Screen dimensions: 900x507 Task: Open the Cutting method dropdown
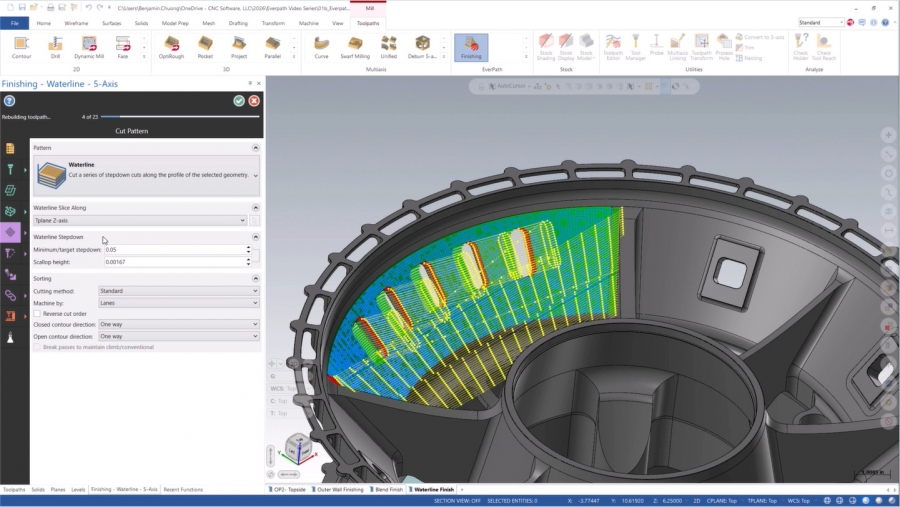[179, 291]
